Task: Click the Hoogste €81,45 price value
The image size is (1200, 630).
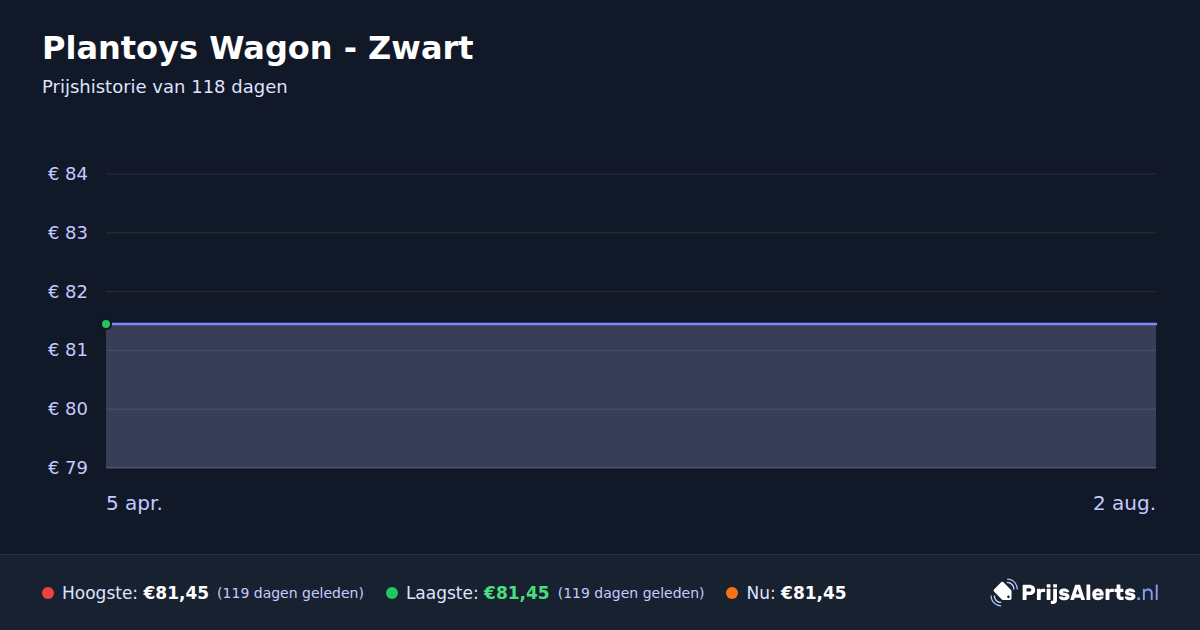Action: tap(176, 593)
